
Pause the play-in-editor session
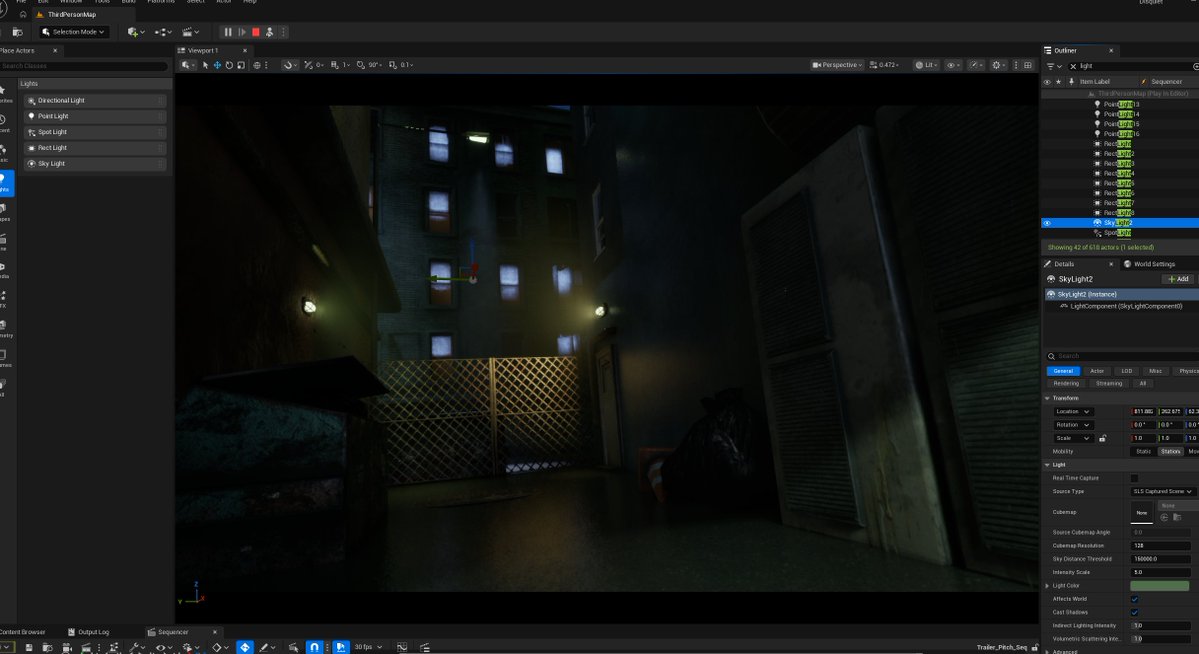tap(227, 32)
